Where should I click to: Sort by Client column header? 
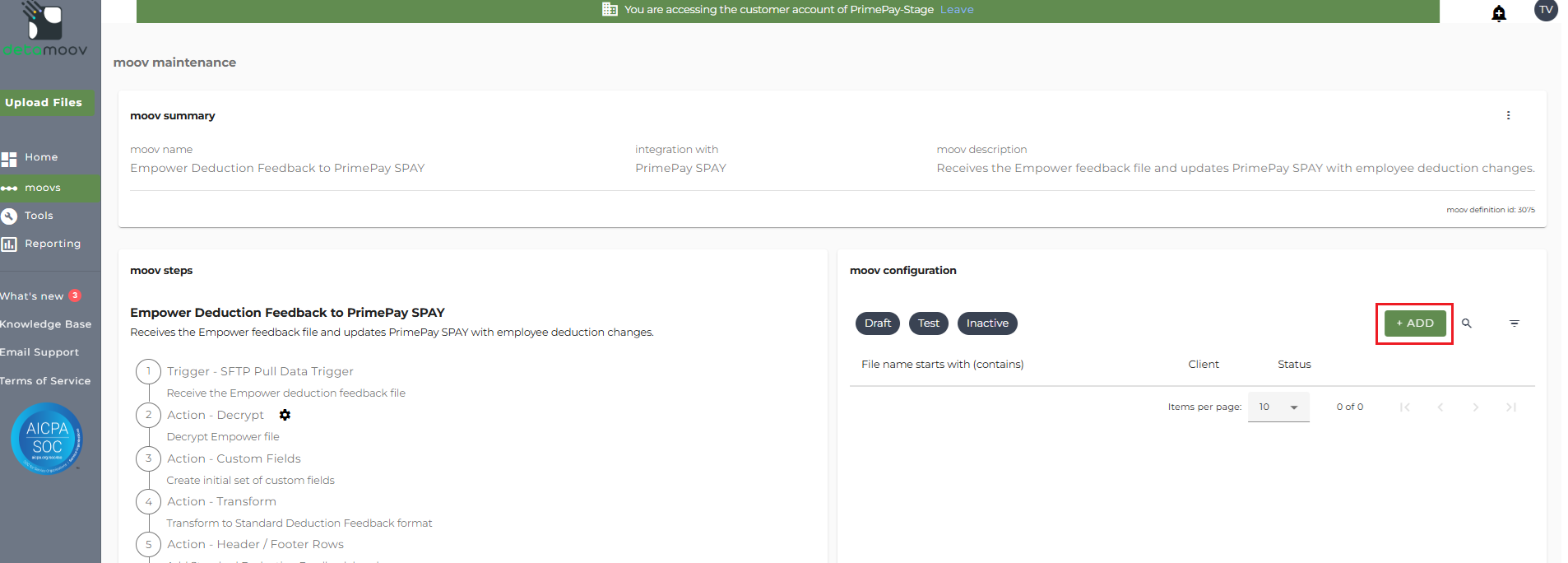(x=1204, y=365)
